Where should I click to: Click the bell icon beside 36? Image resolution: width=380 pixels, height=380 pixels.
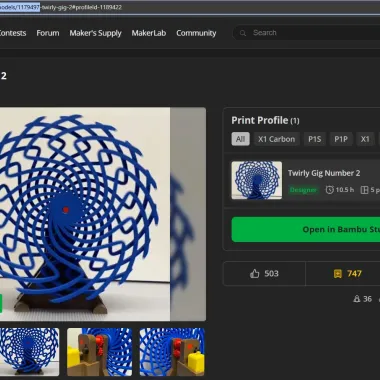357,299
